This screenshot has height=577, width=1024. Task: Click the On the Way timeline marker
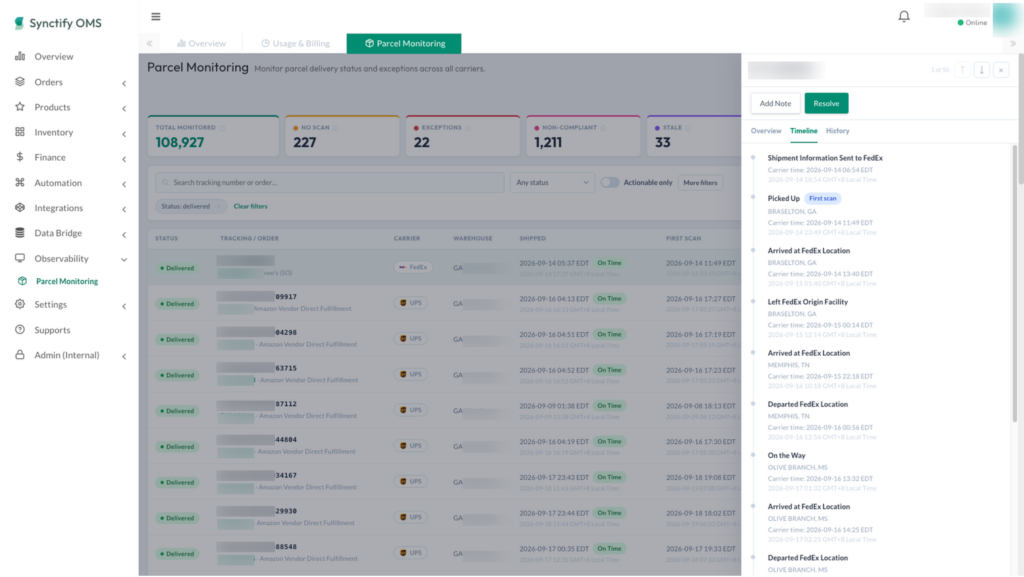click(753, 454)
